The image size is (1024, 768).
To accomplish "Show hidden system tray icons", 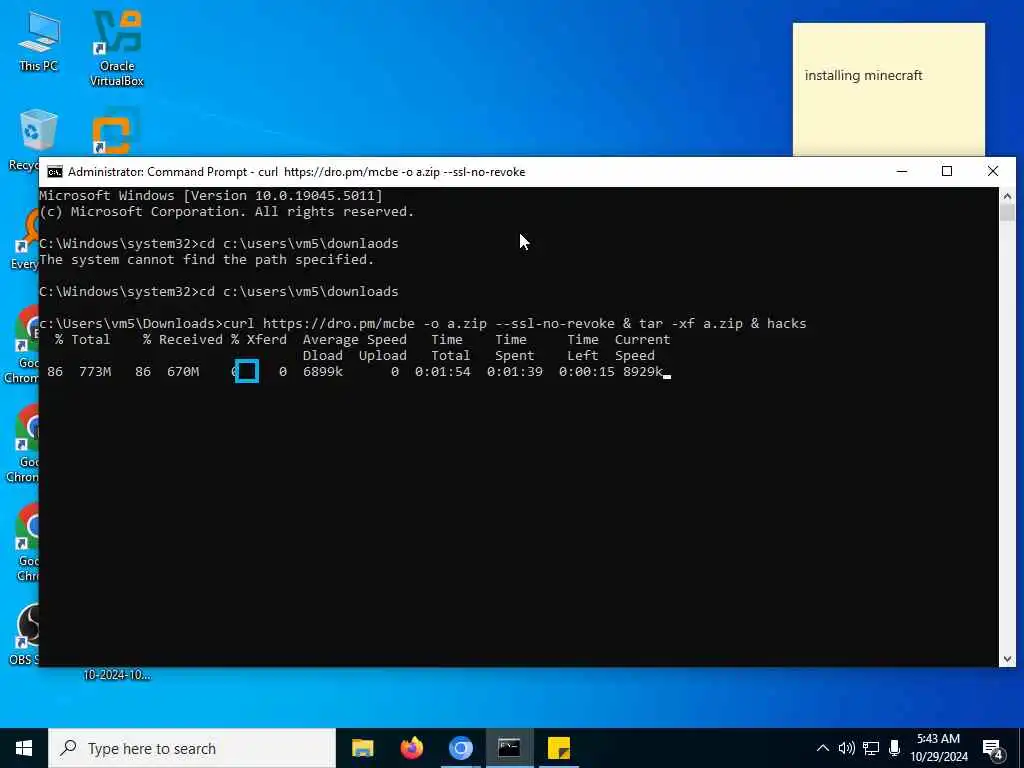I will [823, 748].
